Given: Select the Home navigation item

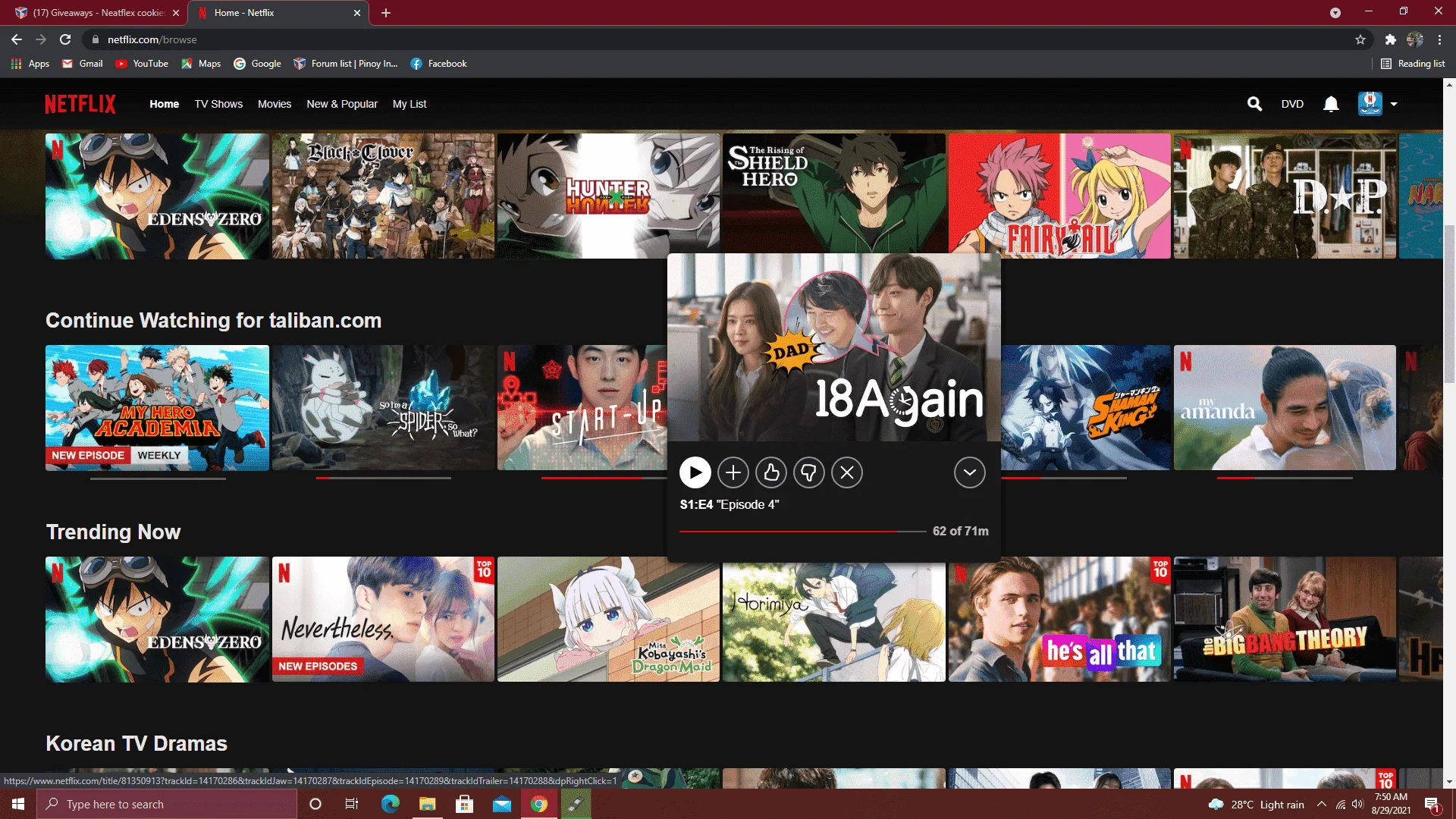Looking at the screenshot, I should pos(164,104).
